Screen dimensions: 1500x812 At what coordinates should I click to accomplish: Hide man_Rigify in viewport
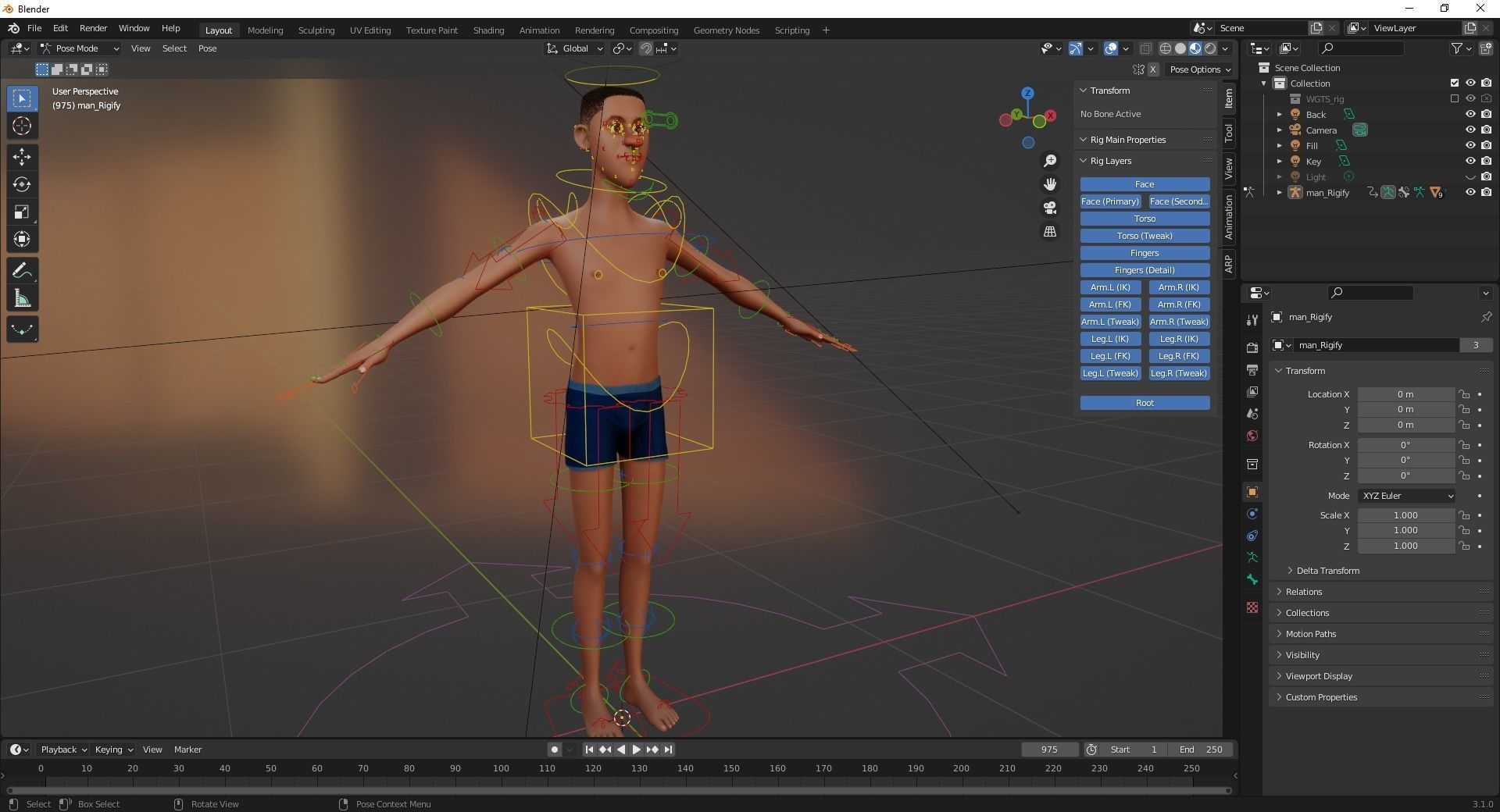click(1470, 192)
